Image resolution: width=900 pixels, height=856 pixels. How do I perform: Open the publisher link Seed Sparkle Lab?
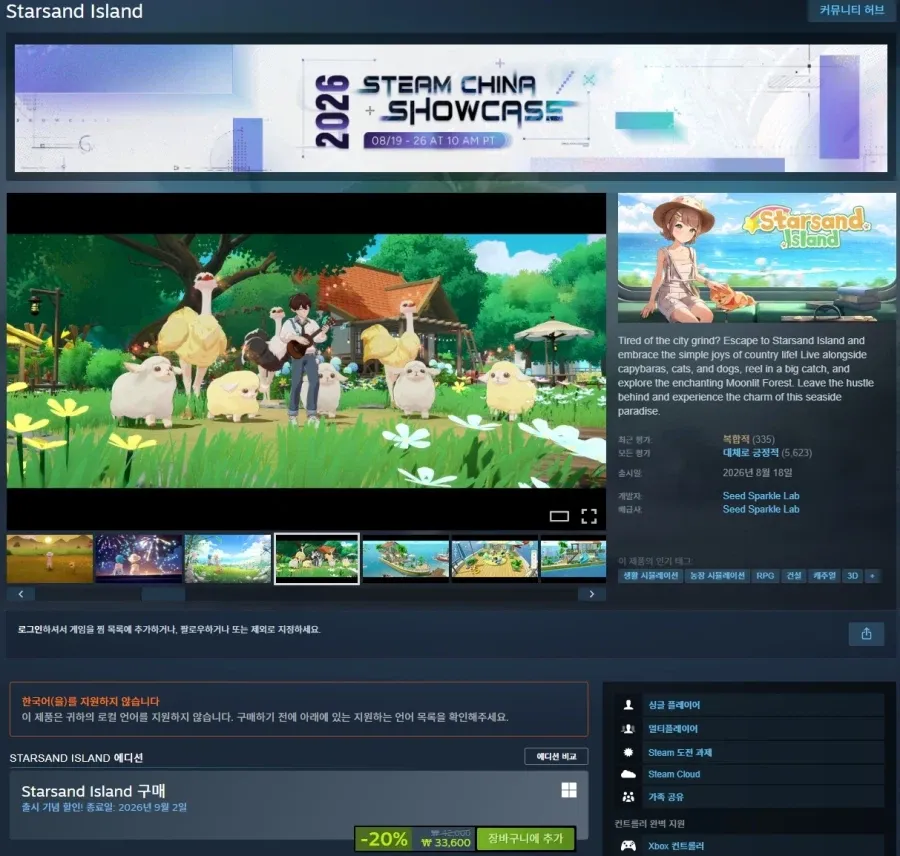point(761,509)
